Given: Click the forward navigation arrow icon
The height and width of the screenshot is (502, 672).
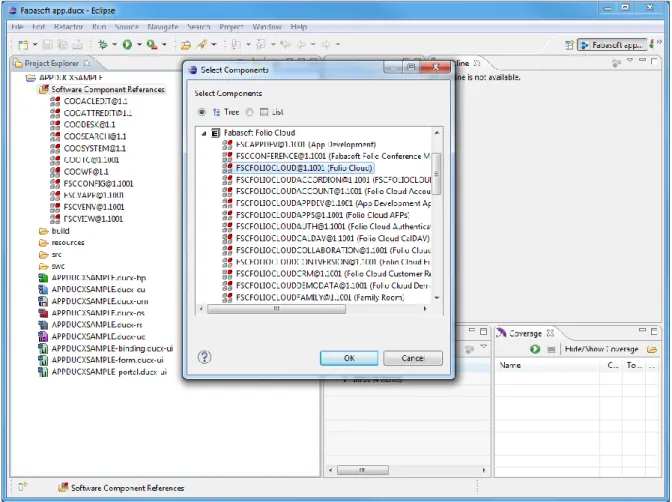Looking at the screenshot, I should [x=326, y=44].
